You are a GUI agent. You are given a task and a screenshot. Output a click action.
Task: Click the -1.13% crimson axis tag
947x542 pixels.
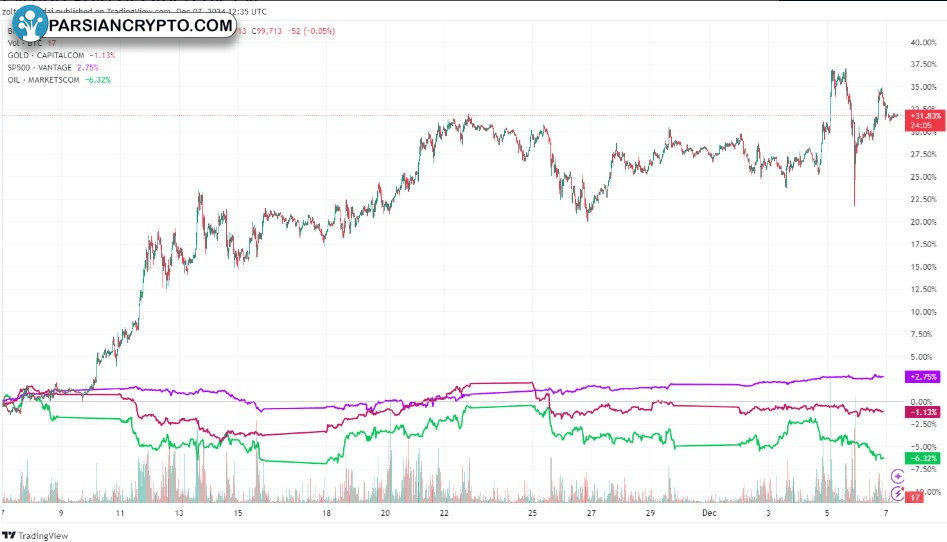[x=922, y=412]
